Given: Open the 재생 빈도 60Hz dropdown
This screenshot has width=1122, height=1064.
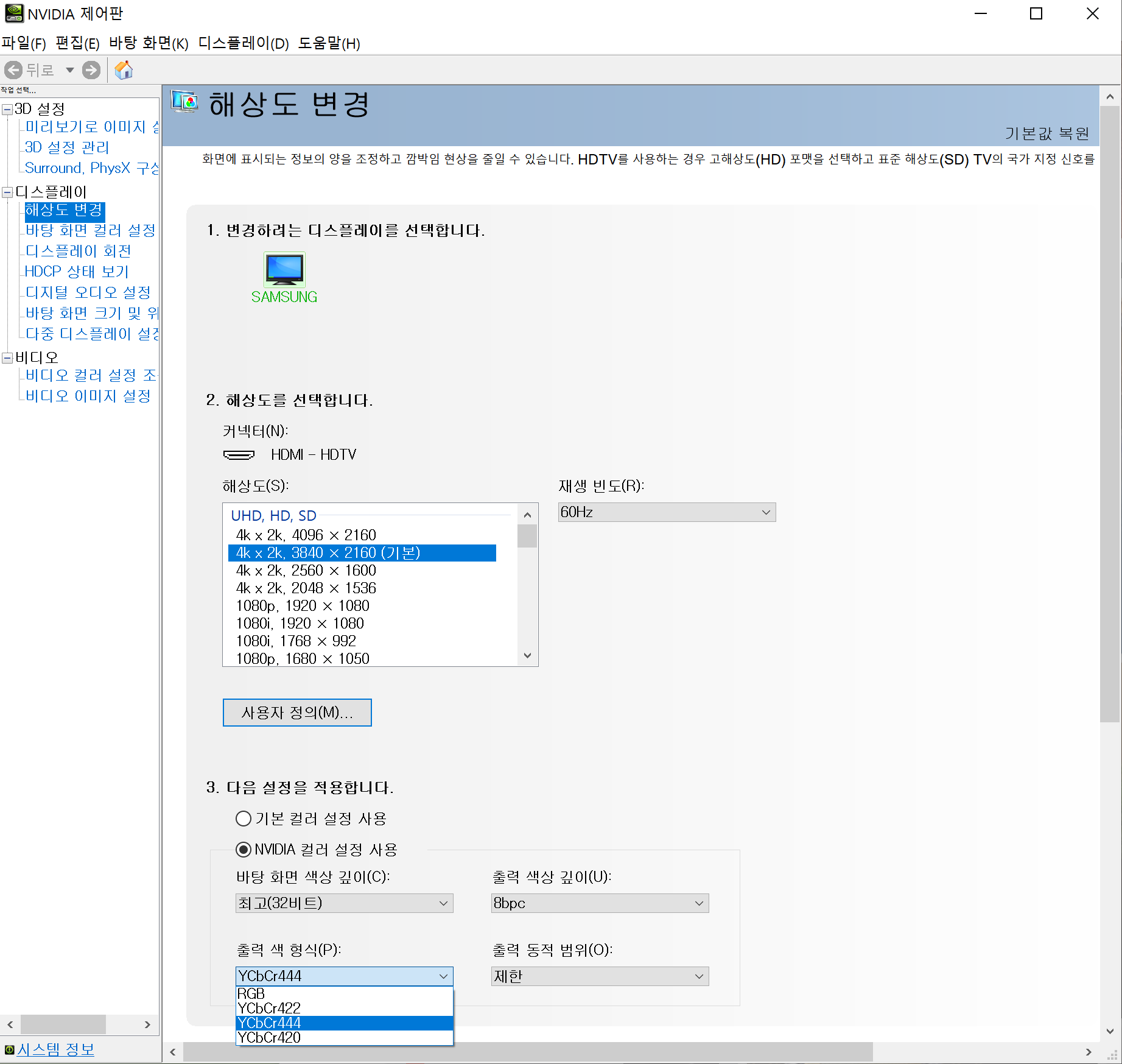Looking at the screenshot, I should [x=667, y=512].
